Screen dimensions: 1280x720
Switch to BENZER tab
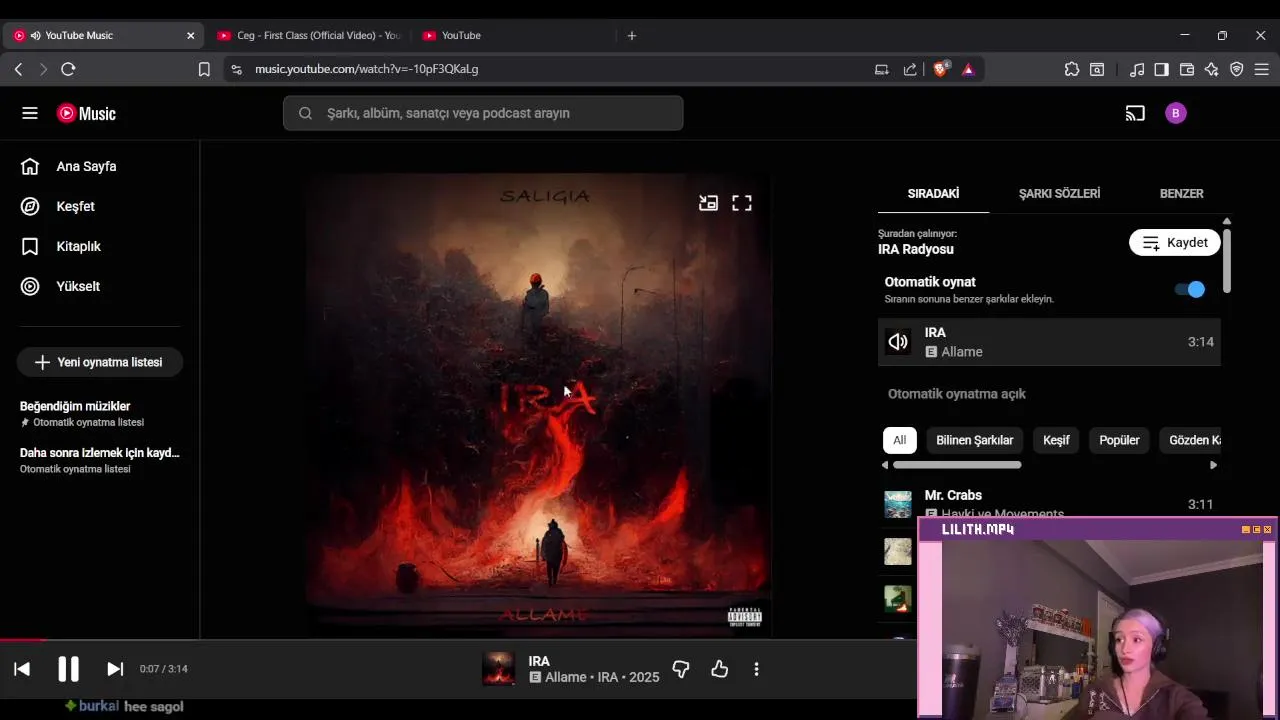pyautogui.click(x=1181, y=193)
